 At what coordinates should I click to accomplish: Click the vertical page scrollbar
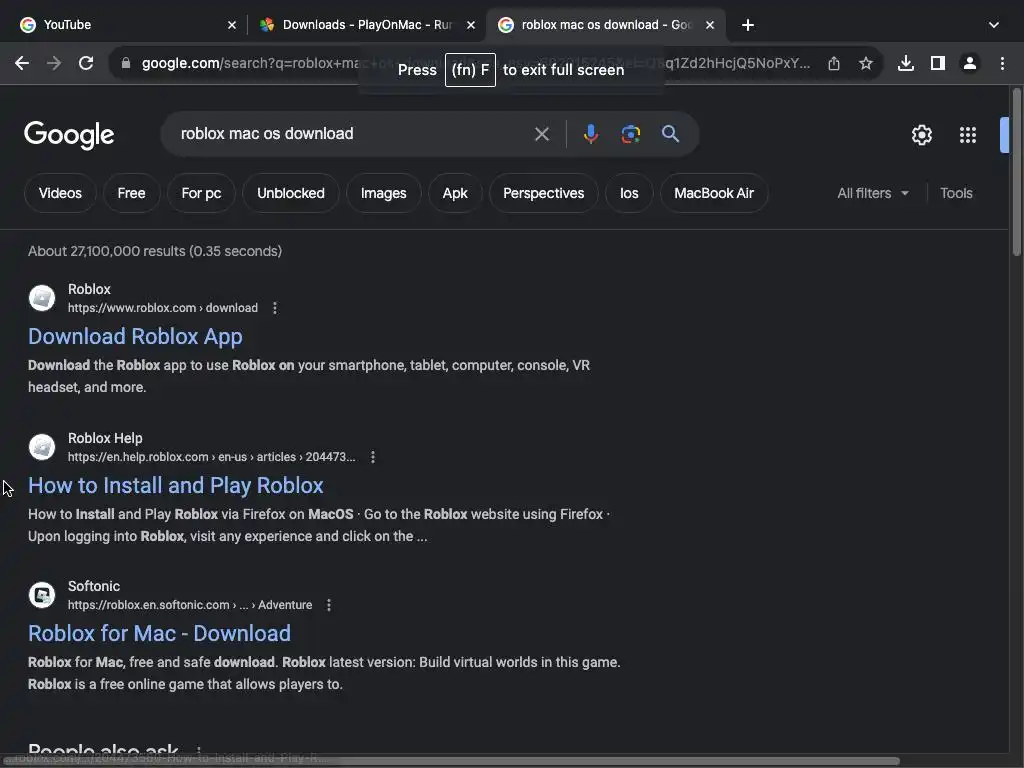tap(1016, 173)
